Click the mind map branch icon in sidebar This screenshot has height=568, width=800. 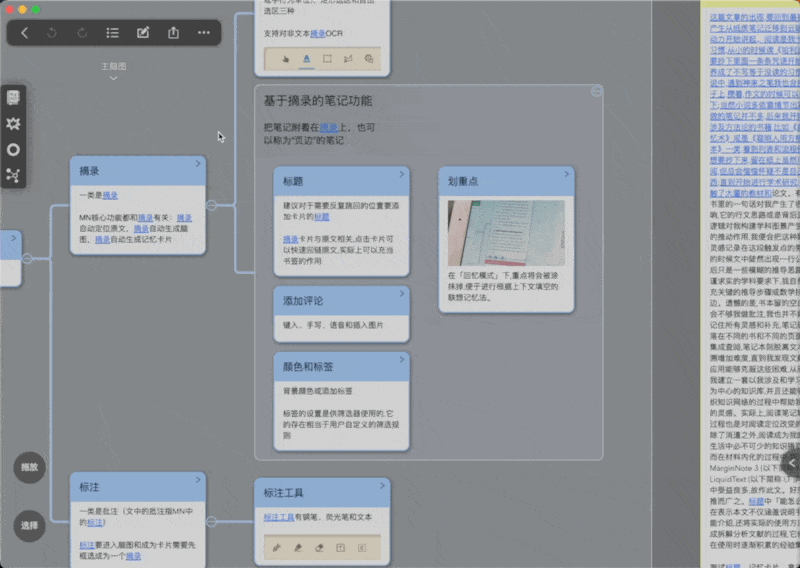13,176
